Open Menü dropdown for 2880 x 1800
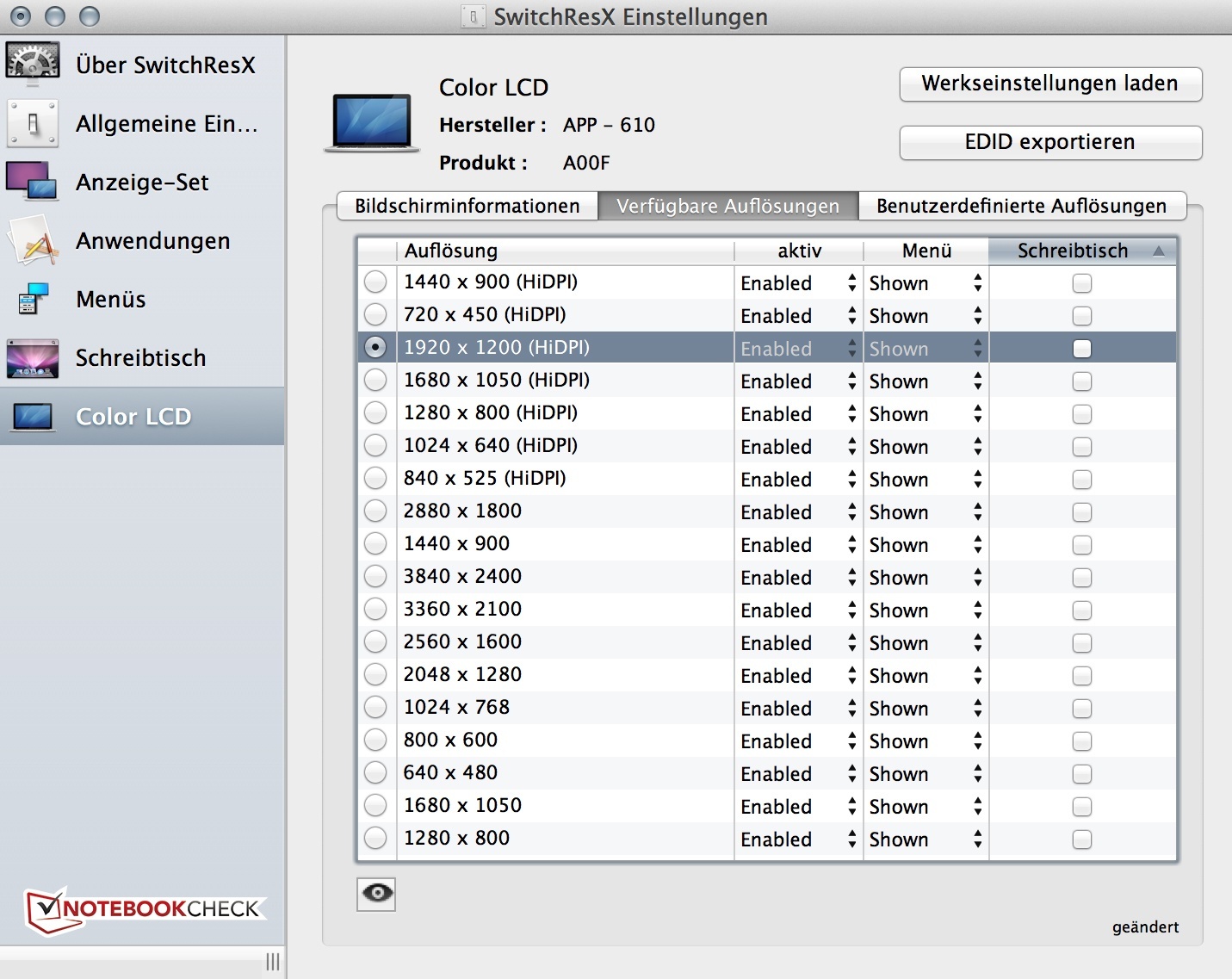Image resolution: width=1232 pixels, height=979 pixels. tap(926, 512)
